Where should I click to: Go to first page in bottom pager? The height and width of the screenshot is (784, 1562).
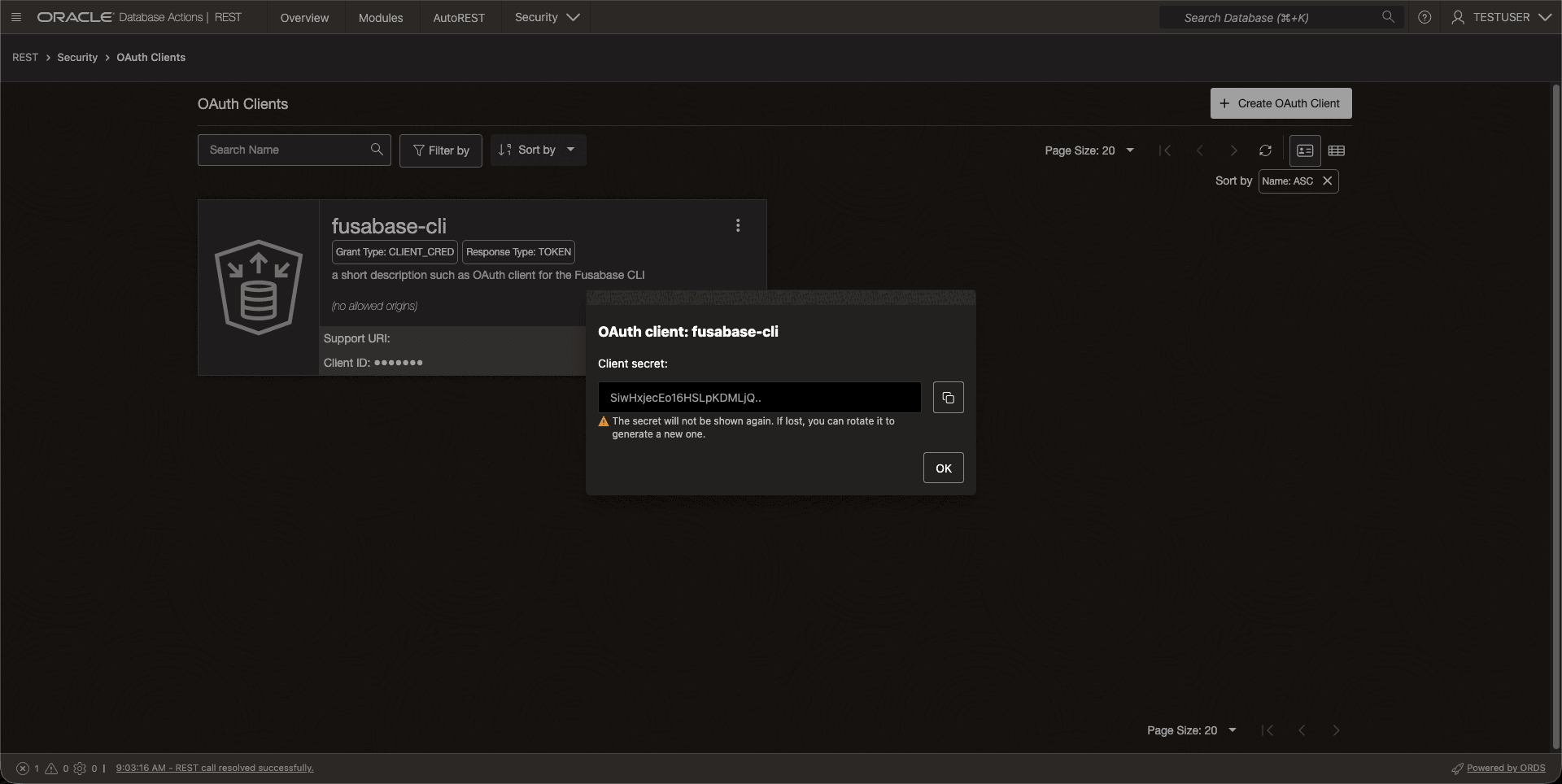[1267, 730]
